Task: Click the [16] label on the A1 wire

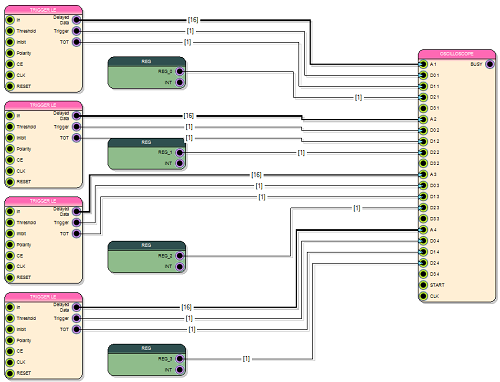Action: click(193, 20)
